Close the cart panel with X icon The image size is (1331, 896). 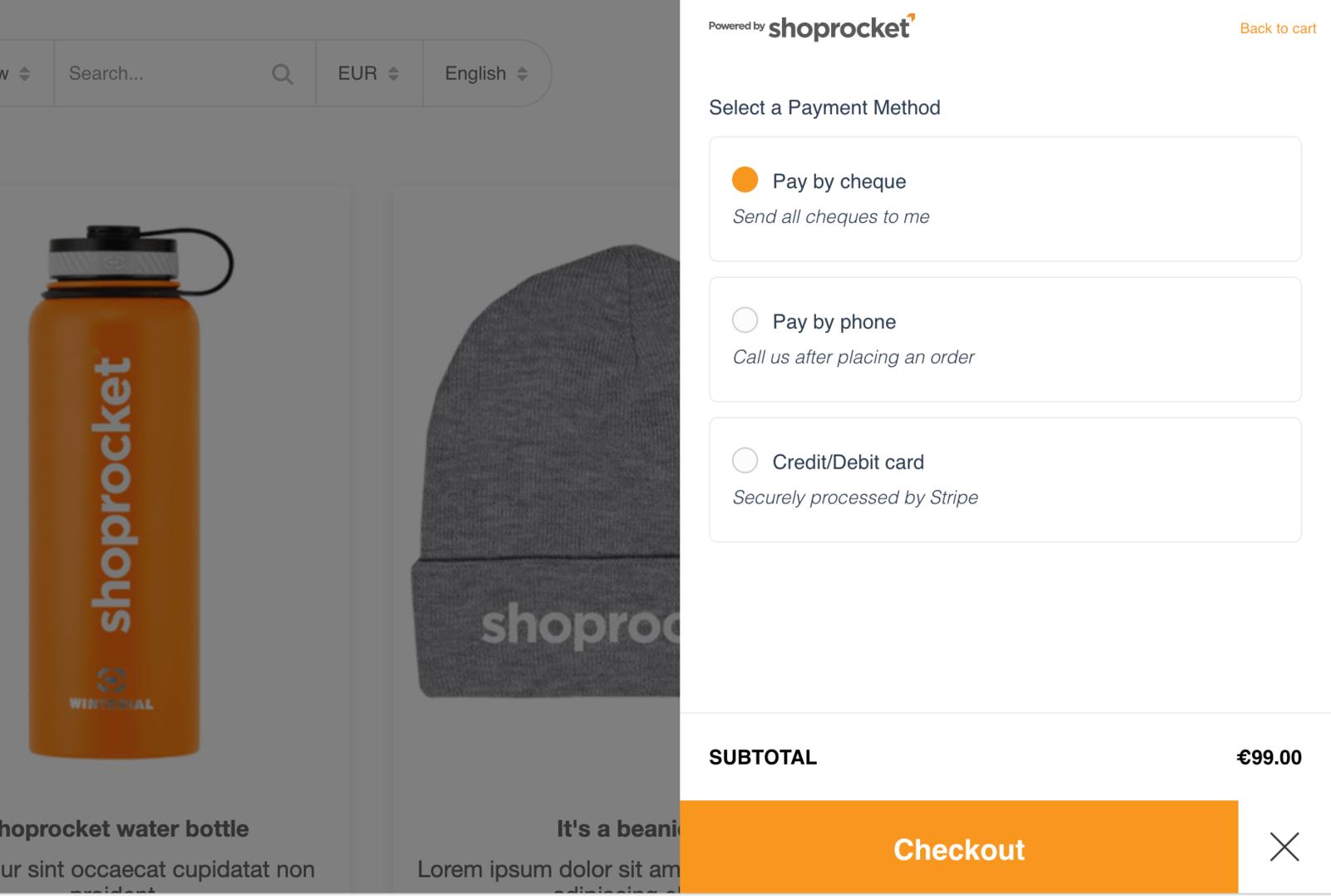tap(1284, 847)
